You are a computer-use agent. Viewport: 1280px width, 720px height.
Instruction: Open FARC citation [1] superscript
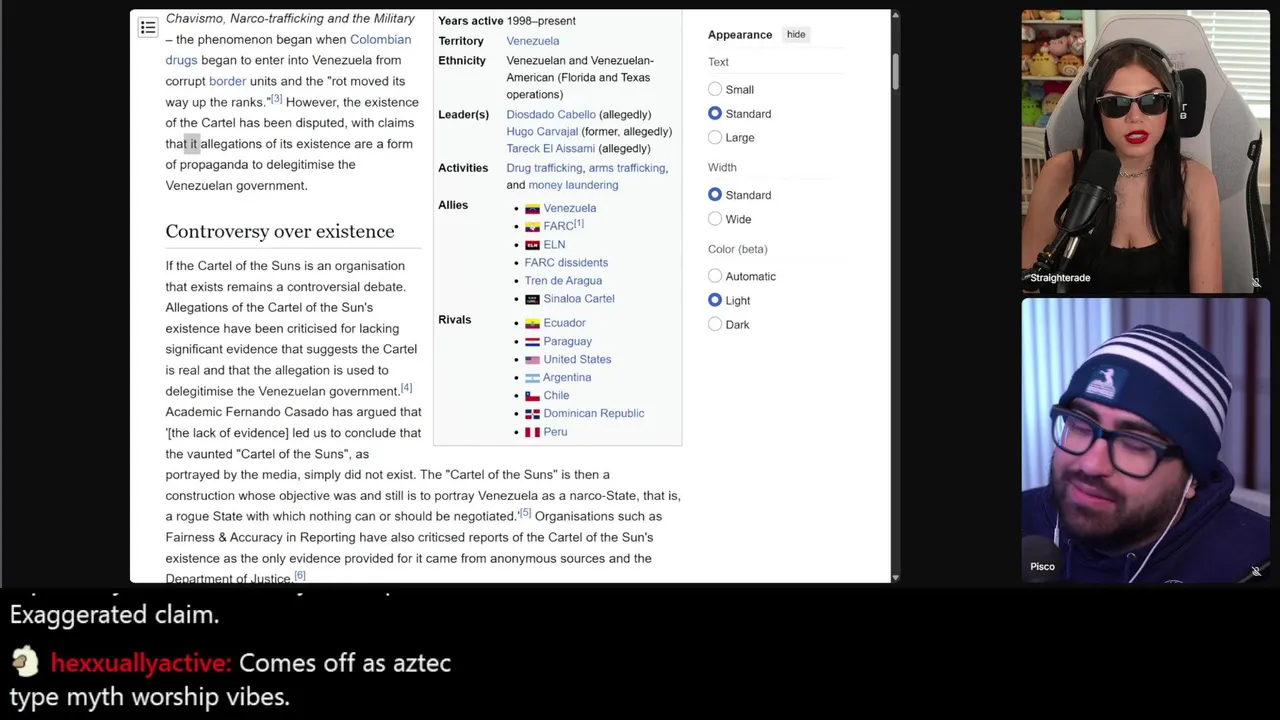(578, 223)
